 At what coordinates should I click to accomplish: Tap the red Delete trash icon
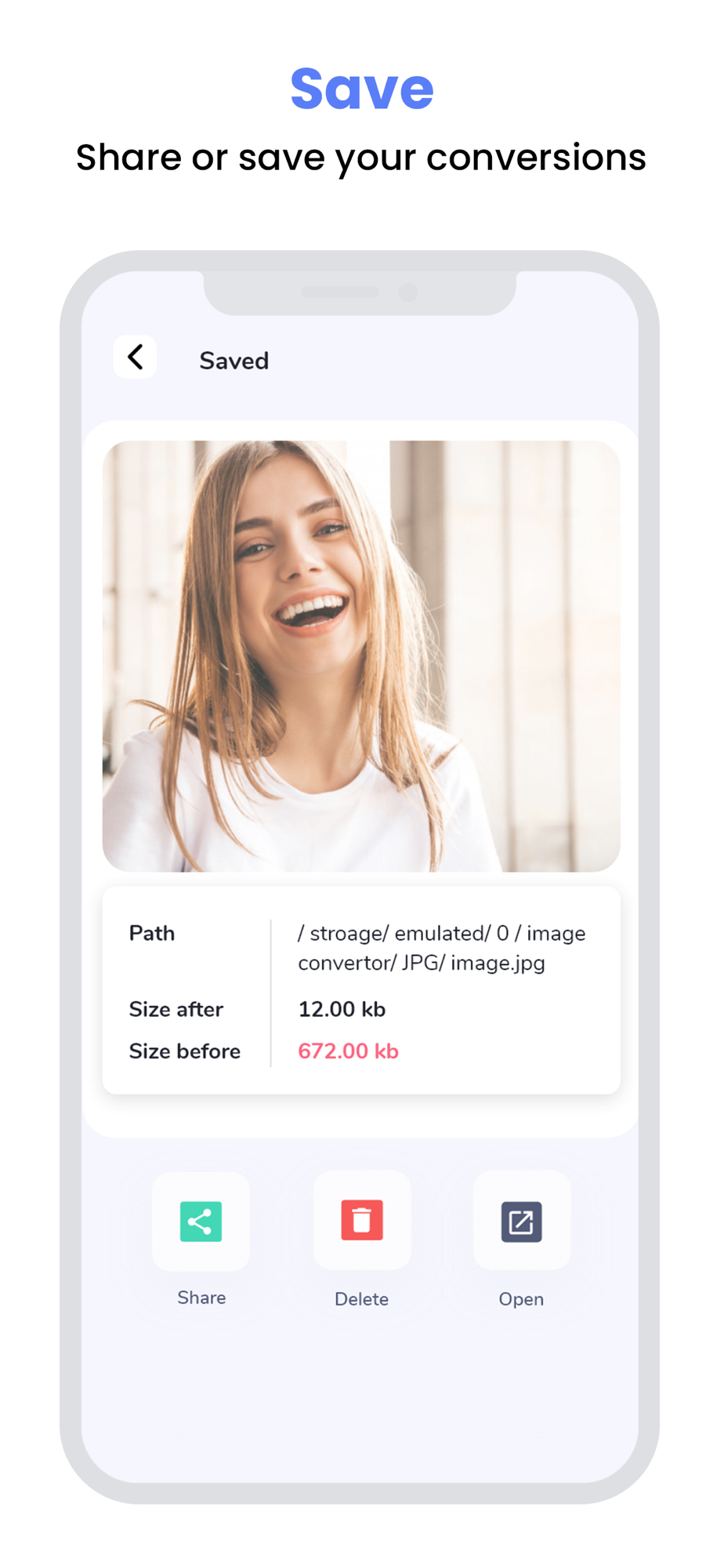[362, 1220]
